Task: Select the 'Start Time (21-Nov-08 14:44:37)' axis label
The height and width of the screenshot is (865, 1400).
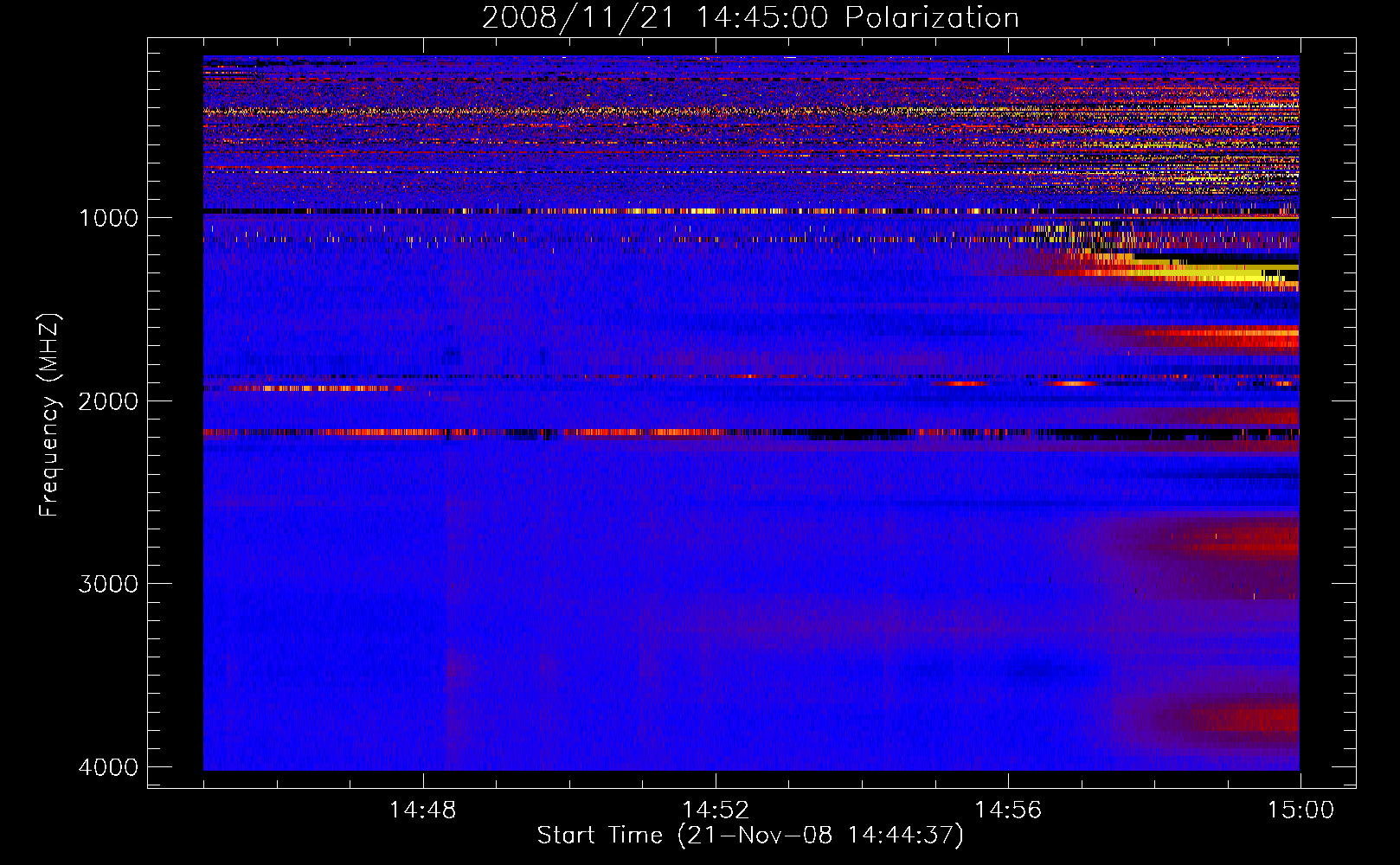Action: point(750,836)
